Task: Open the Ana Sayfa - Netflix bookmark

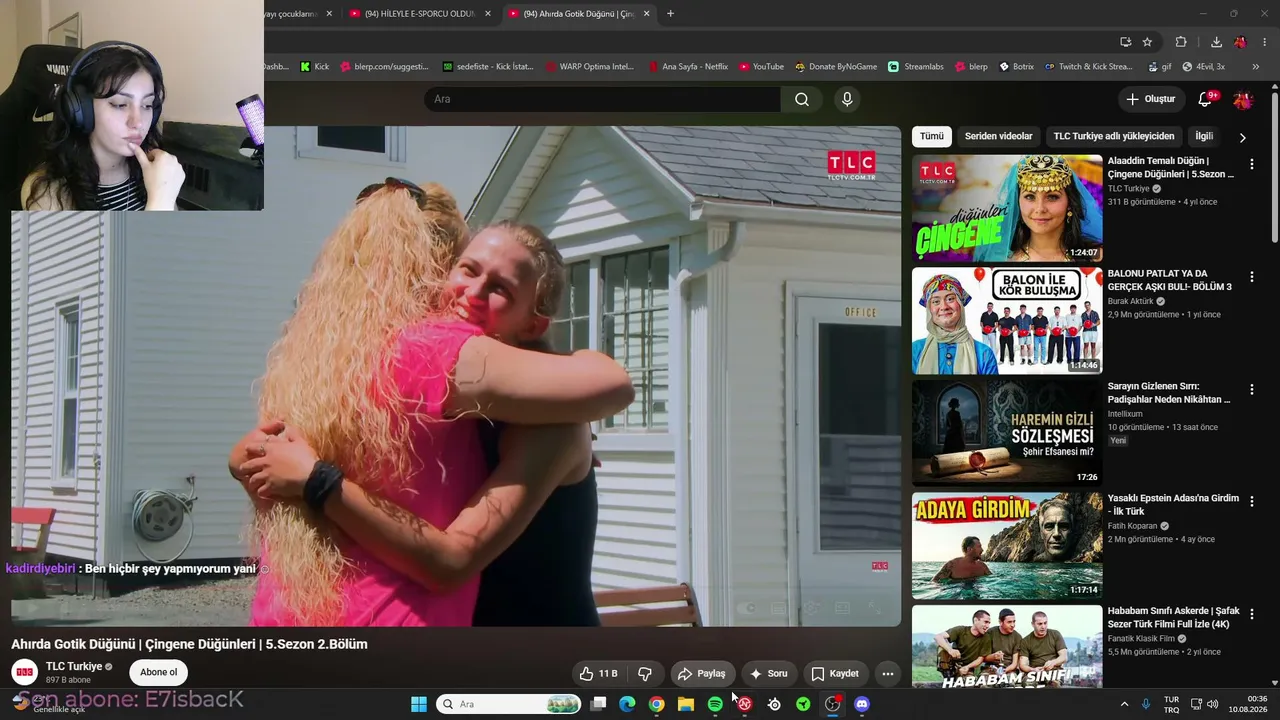Action: pyautogui.click(x=688, y=67)
